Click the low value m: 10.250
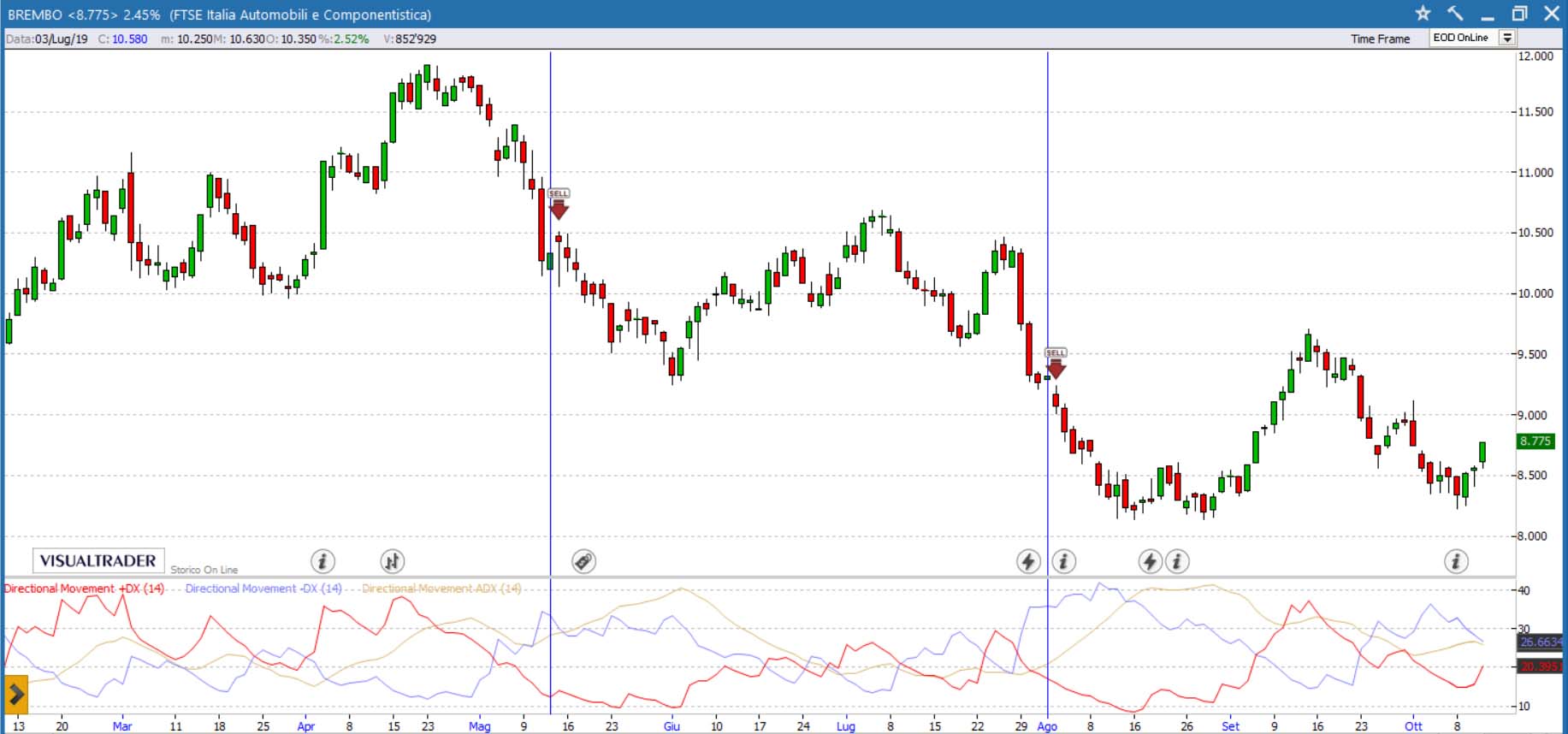This screenshot has height=734, width=1568. click(186, 38)
